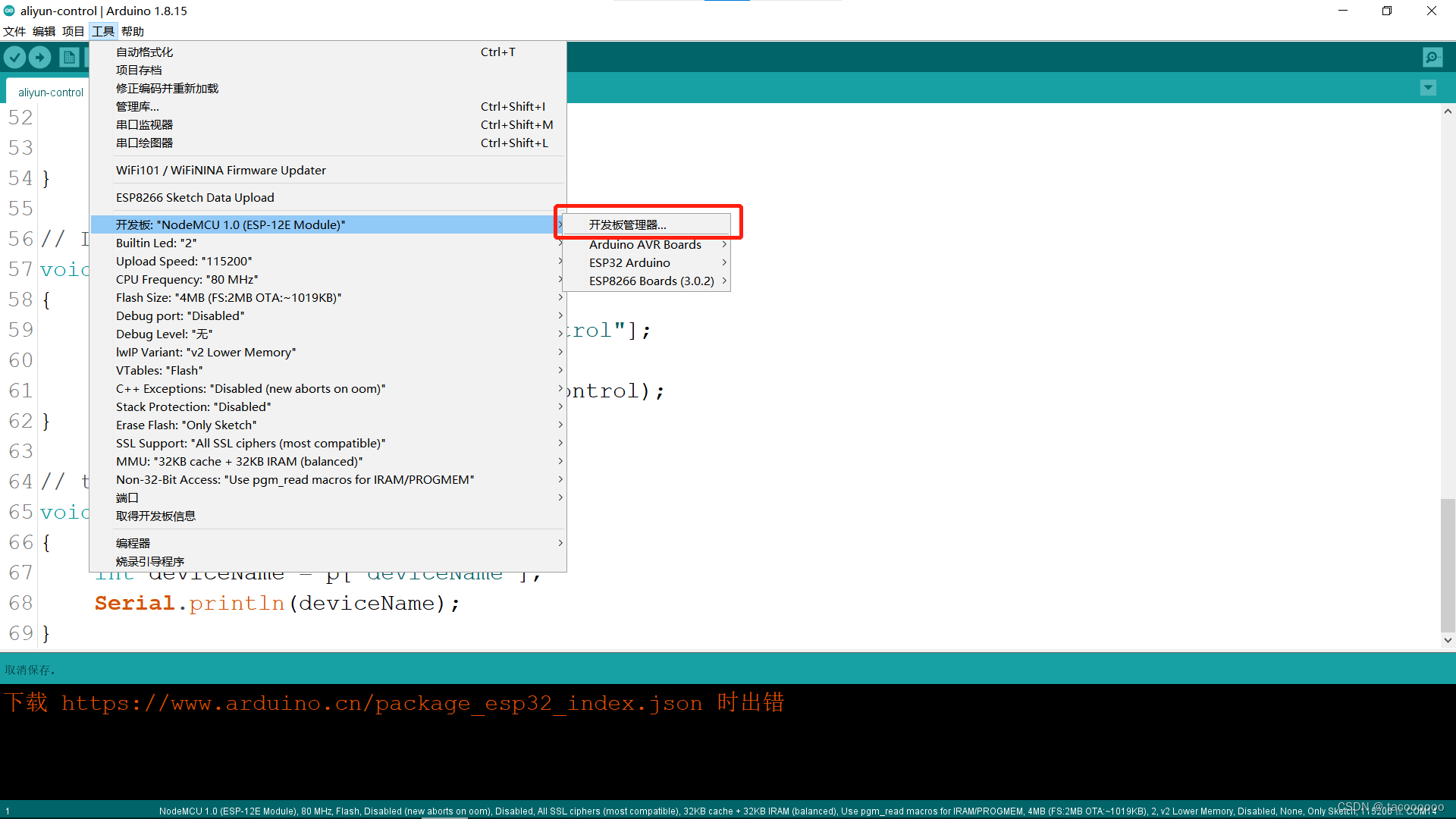This screenshot has width=1456, height=819.
Task: Click the Verify checkmark icon
Action: pos(15,58)
